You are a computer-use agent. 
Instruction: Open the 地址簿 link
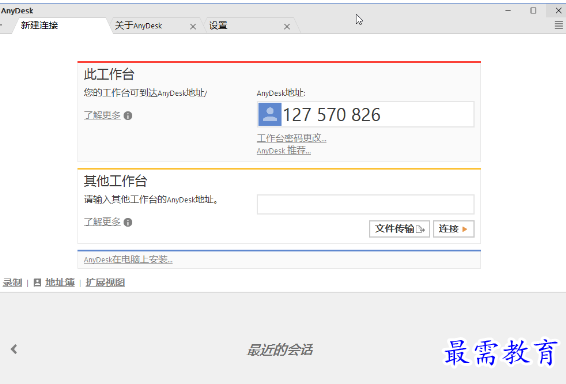click(60, 283)
